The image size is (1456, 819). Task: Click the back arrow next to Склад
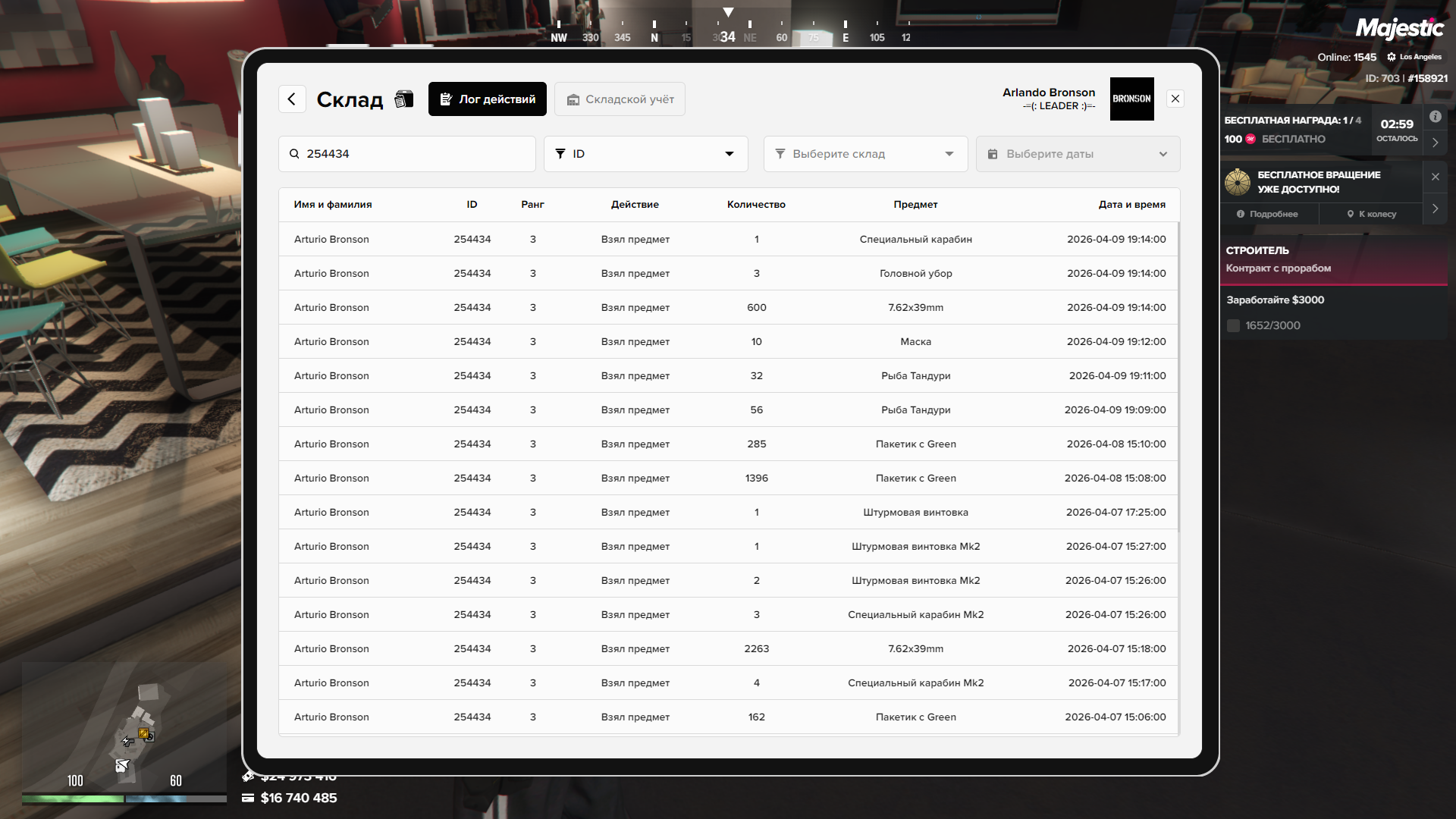coord(292,99)
